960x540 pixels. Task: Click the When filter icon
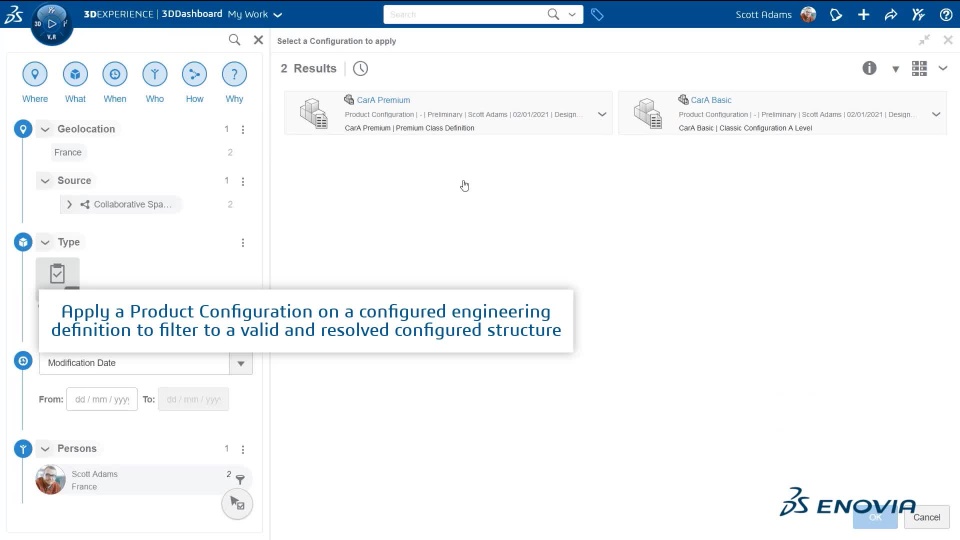(x=114, y=74)
